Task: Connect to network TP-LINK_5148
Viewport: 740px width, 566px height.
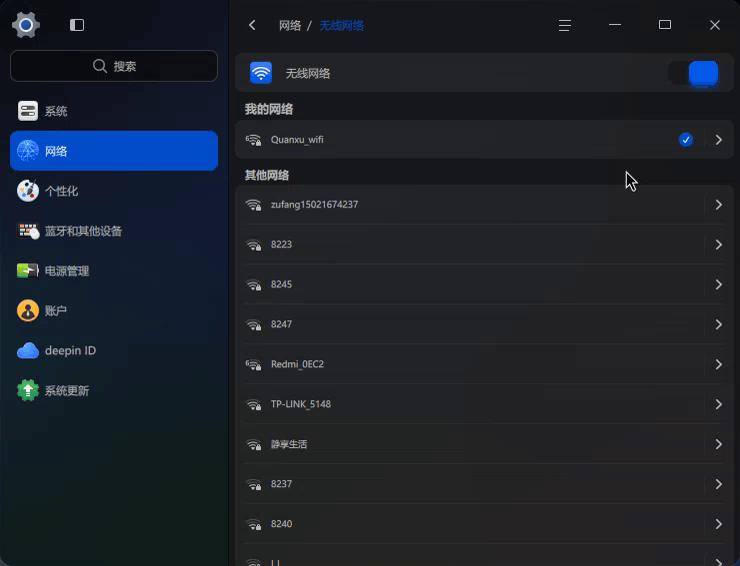Action: pos(484,404)
